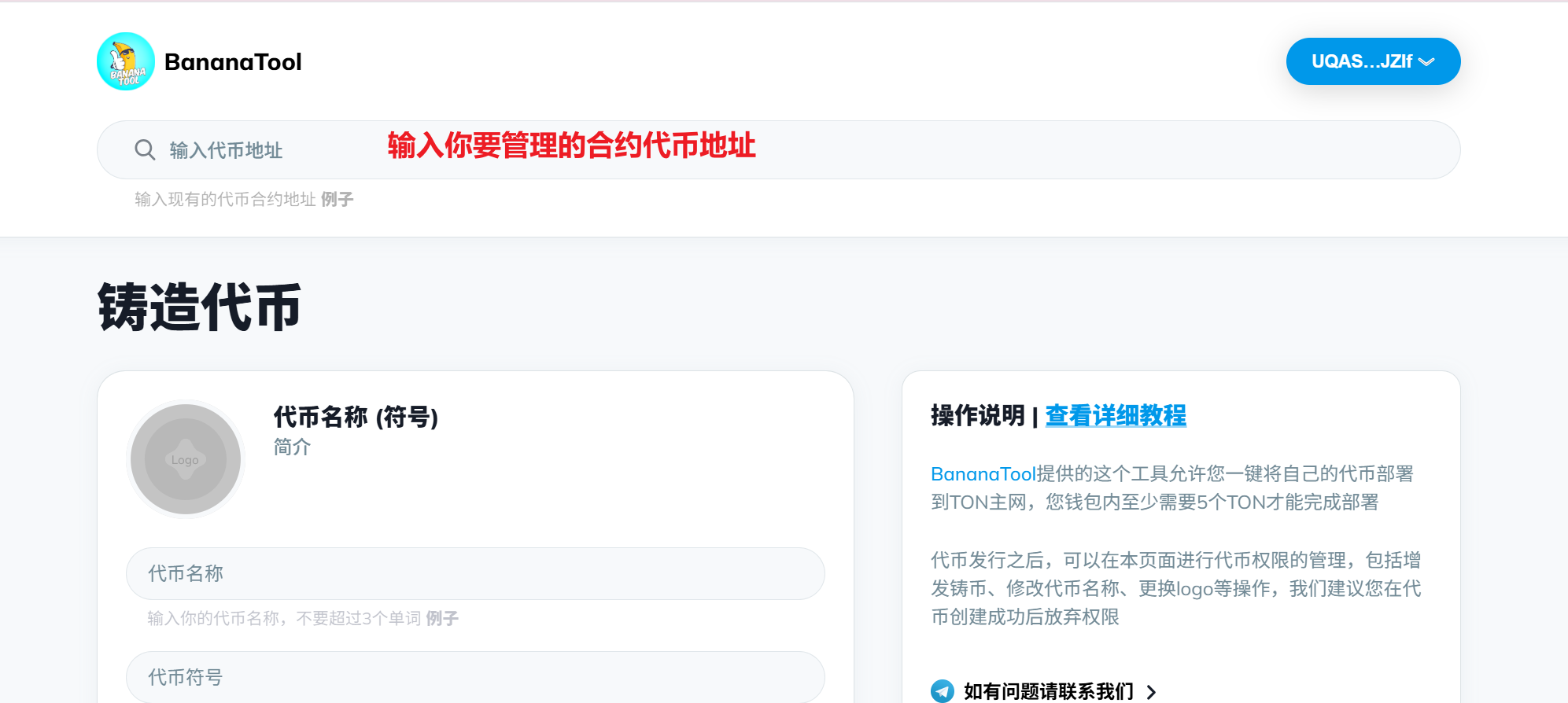
Task: Expand wallet menu using chevron arrow
Action: (1426, 62)
